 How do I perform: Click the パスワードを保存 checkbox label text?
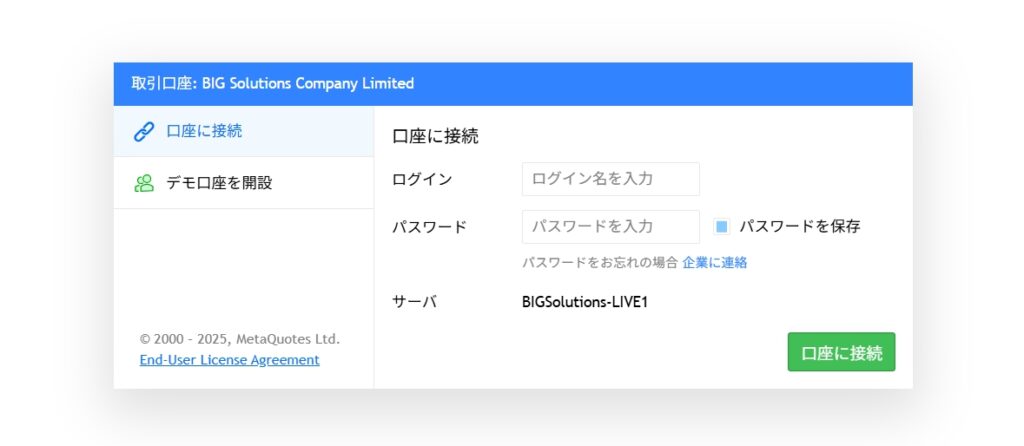coord(799,227)
